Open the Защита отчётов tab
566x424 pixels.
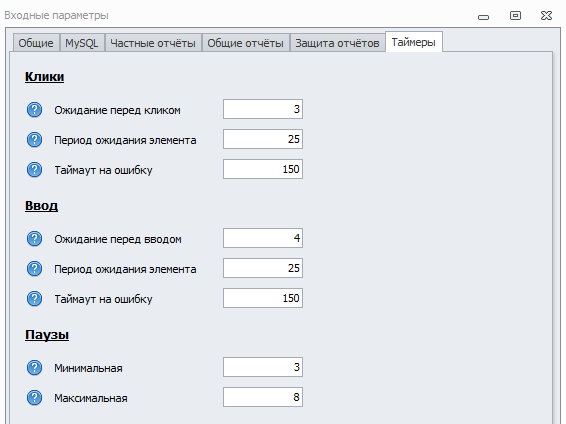point(337,43)
